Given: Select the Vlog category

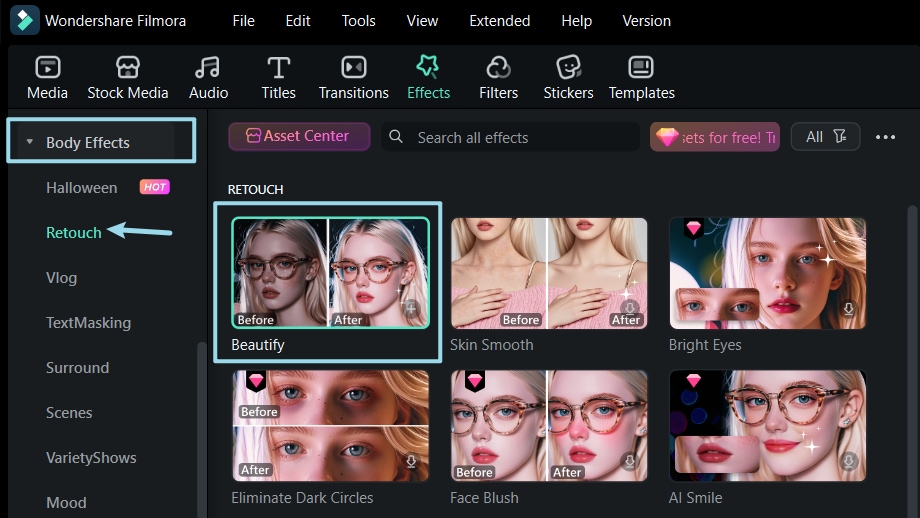Looking at the screenshot, I should coord(62,277).
